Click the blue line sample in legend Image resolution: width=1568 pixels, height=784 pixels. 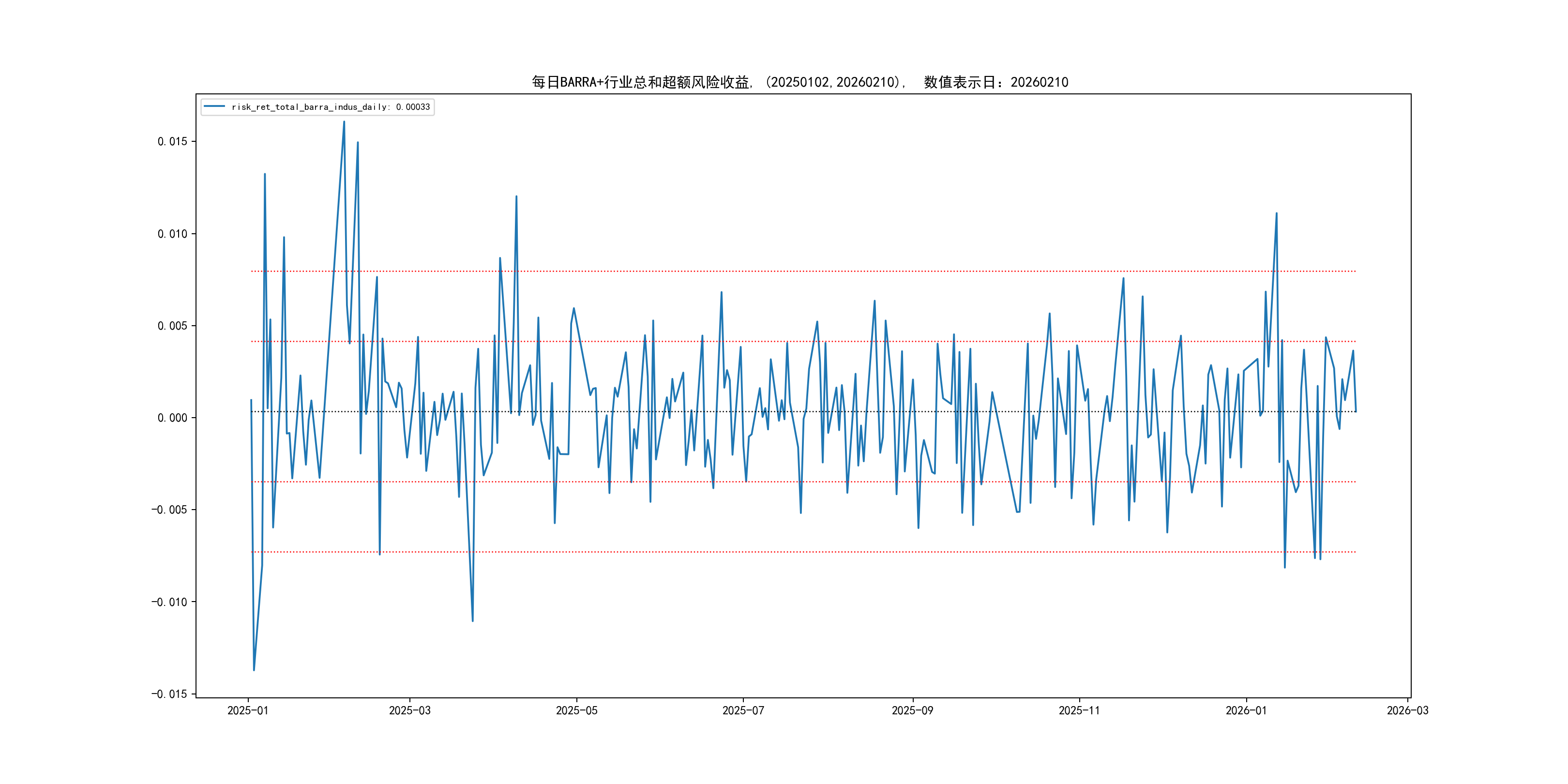click(214, 106)
